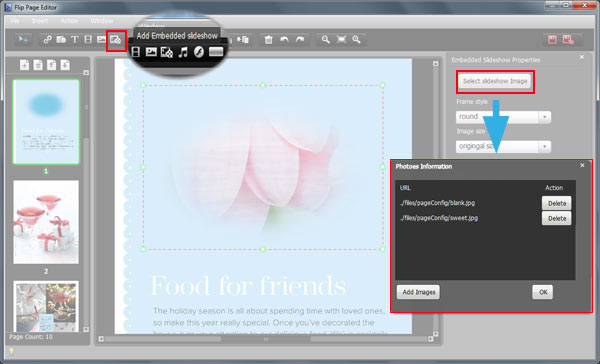600x364 pixels.
Task: Click the Add Image picture icon
Action: [x=101, y=39]
